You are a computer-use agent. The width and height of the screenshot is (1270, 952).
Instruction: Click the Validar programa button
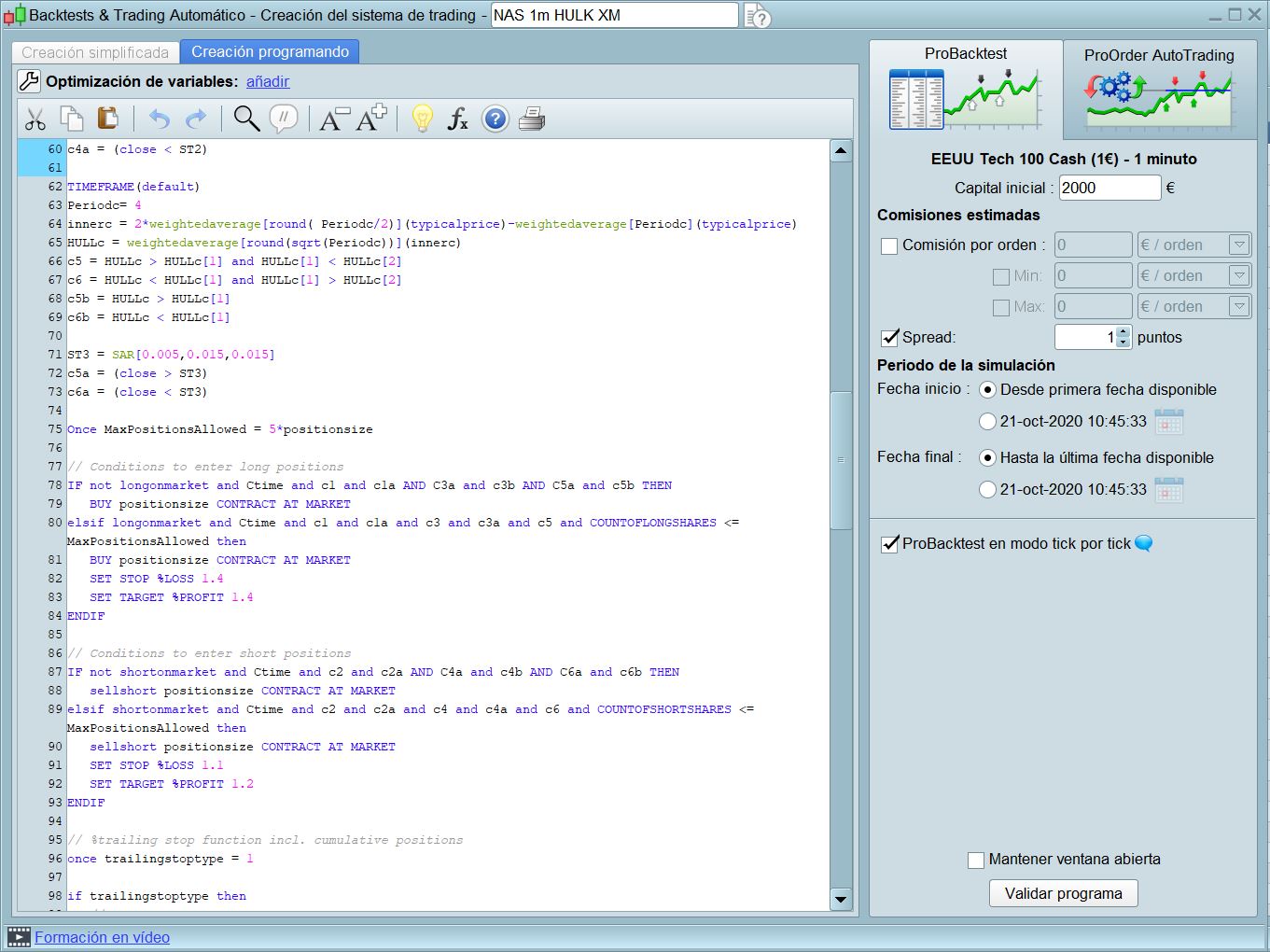coord(1063,893)
